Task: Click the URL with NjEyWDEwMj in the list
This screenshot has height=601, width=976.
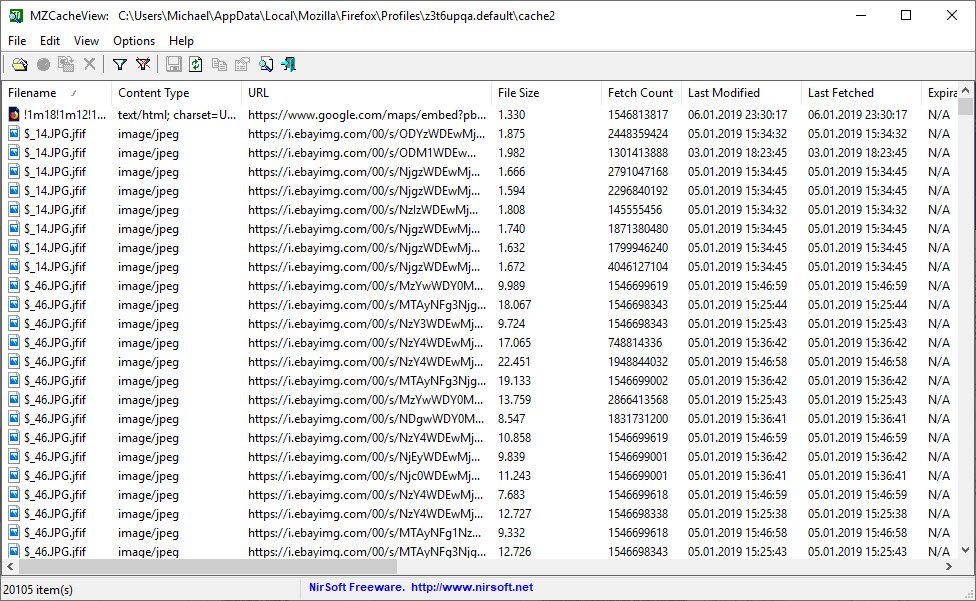Action: coord(364,457)
